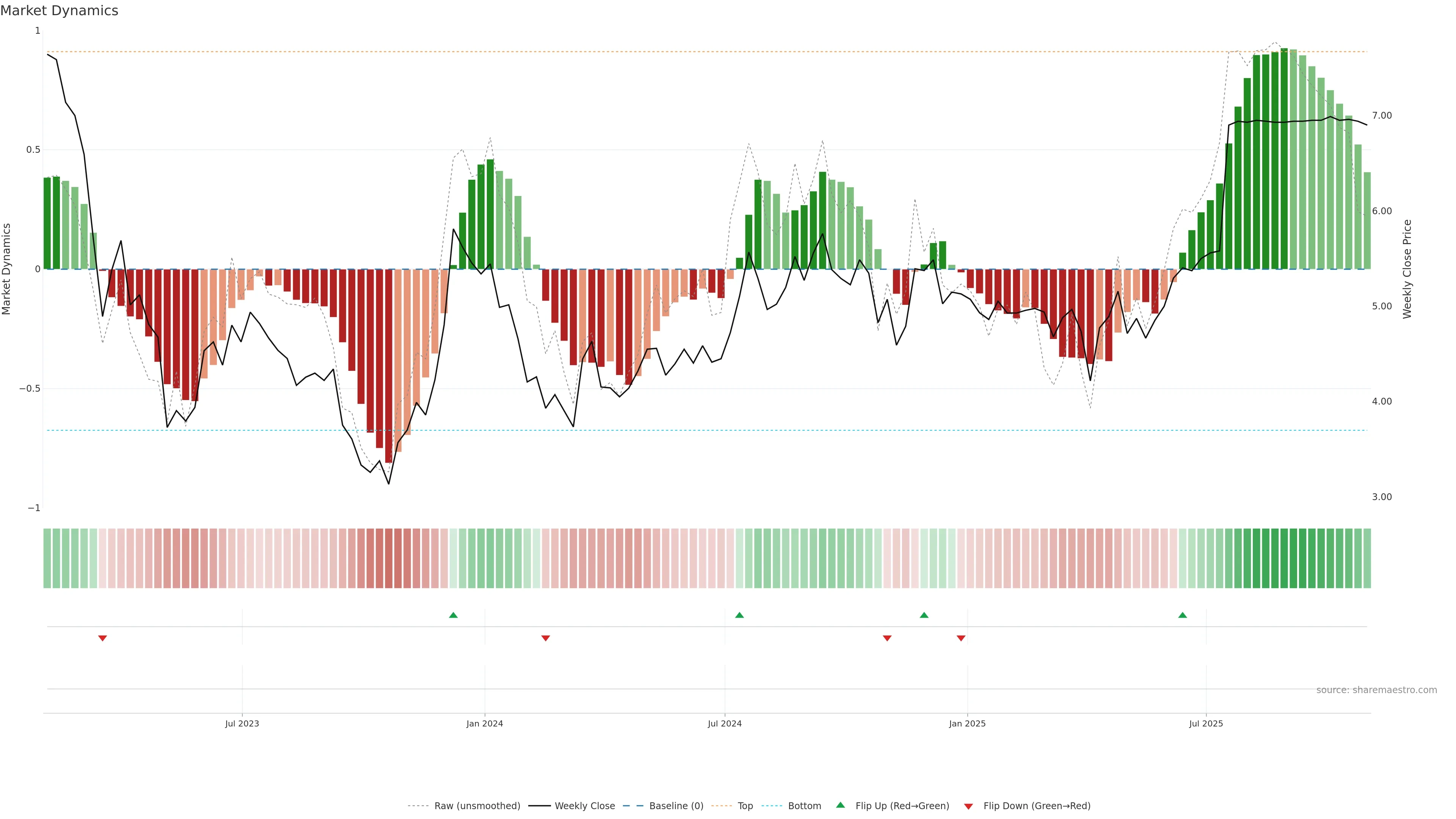Toggle Weekly Close legend entry
This screenshot has height=819, width=1456.
584,806
